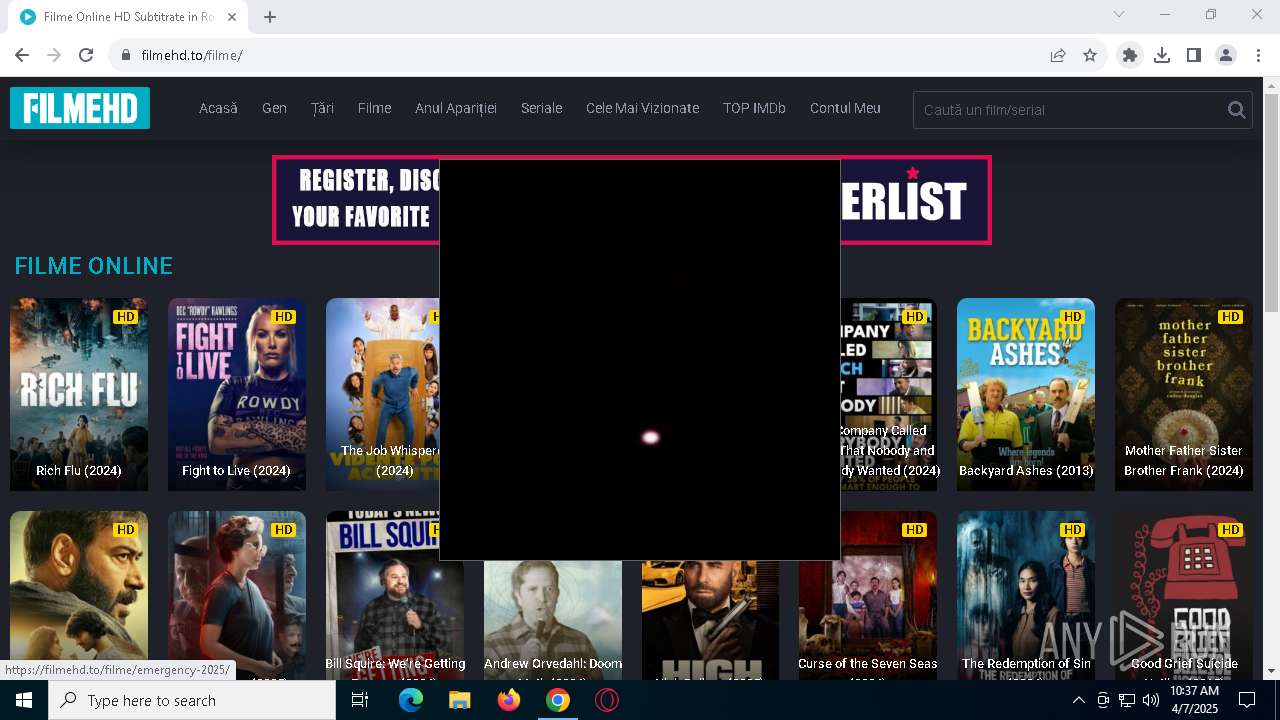Open the Extensions puzzle icon

coord(1130,55)
